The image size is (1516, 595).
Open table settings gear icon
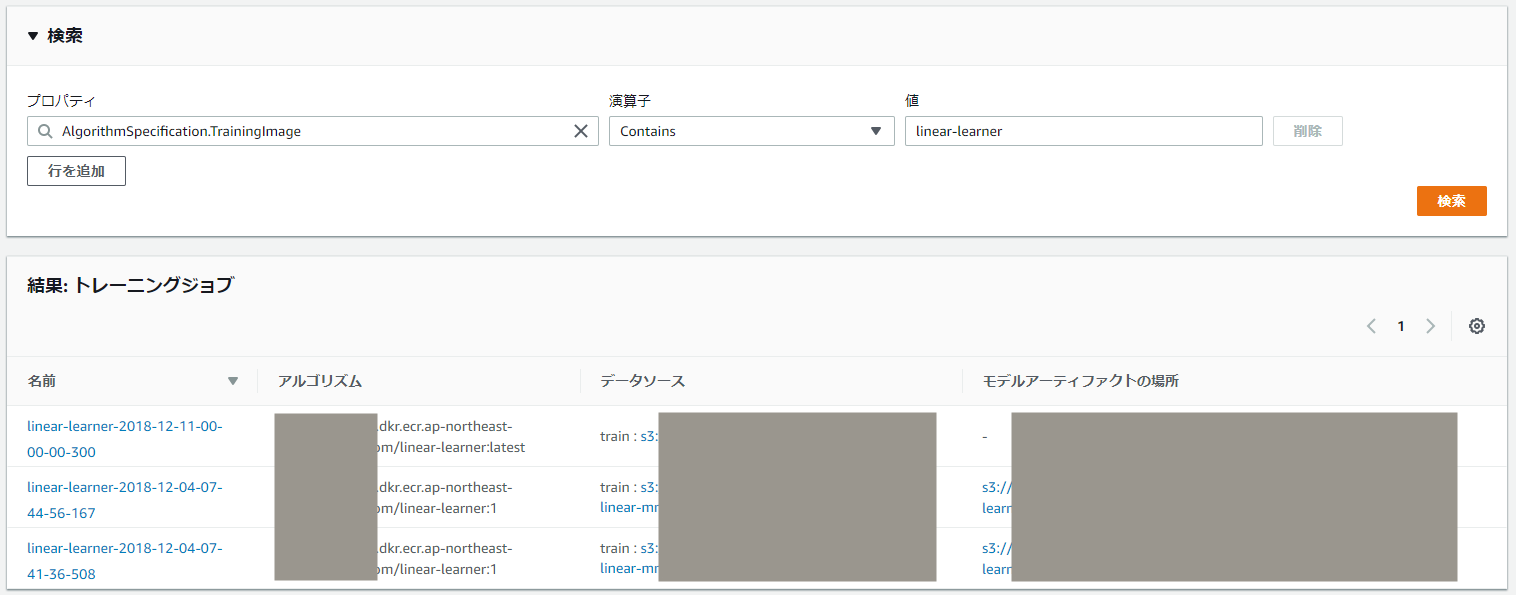coord(1476,326)
